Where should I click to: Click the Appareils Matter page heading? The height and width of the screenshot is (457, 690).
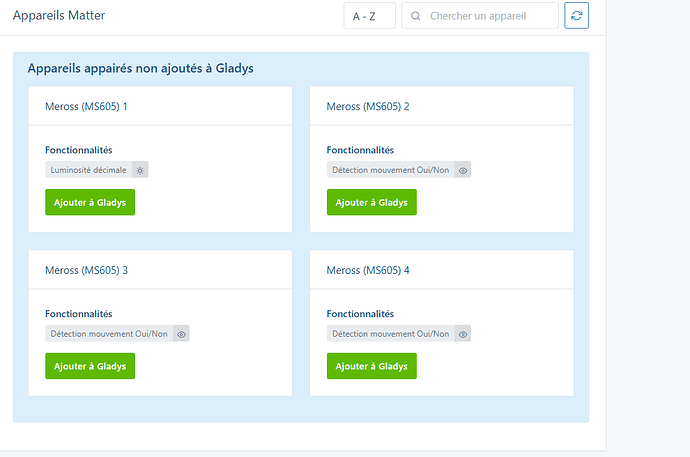tap(59, 15)
